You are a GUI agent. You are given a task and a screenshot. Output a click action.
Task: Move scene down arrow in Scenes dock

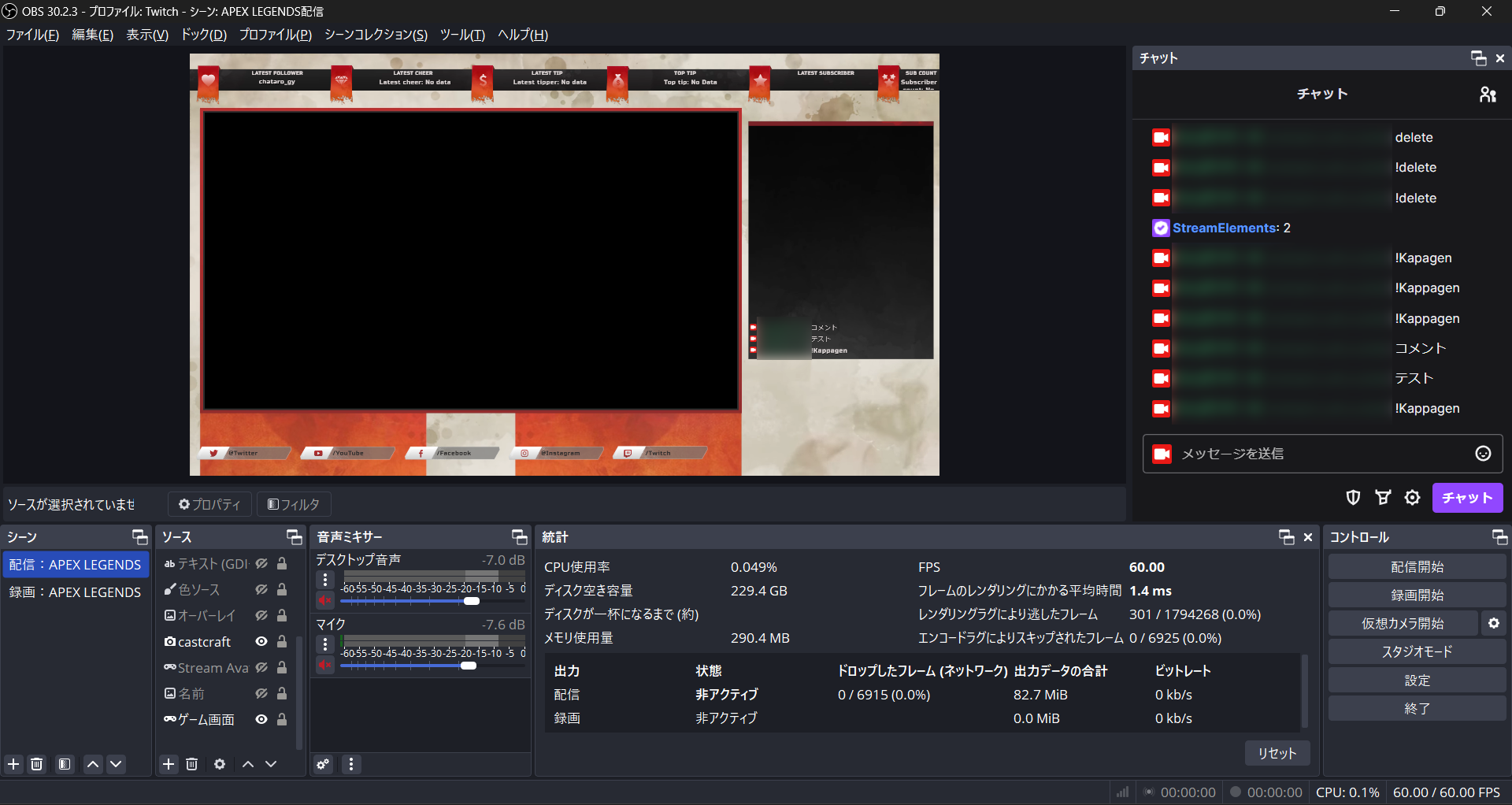point(116,764)
